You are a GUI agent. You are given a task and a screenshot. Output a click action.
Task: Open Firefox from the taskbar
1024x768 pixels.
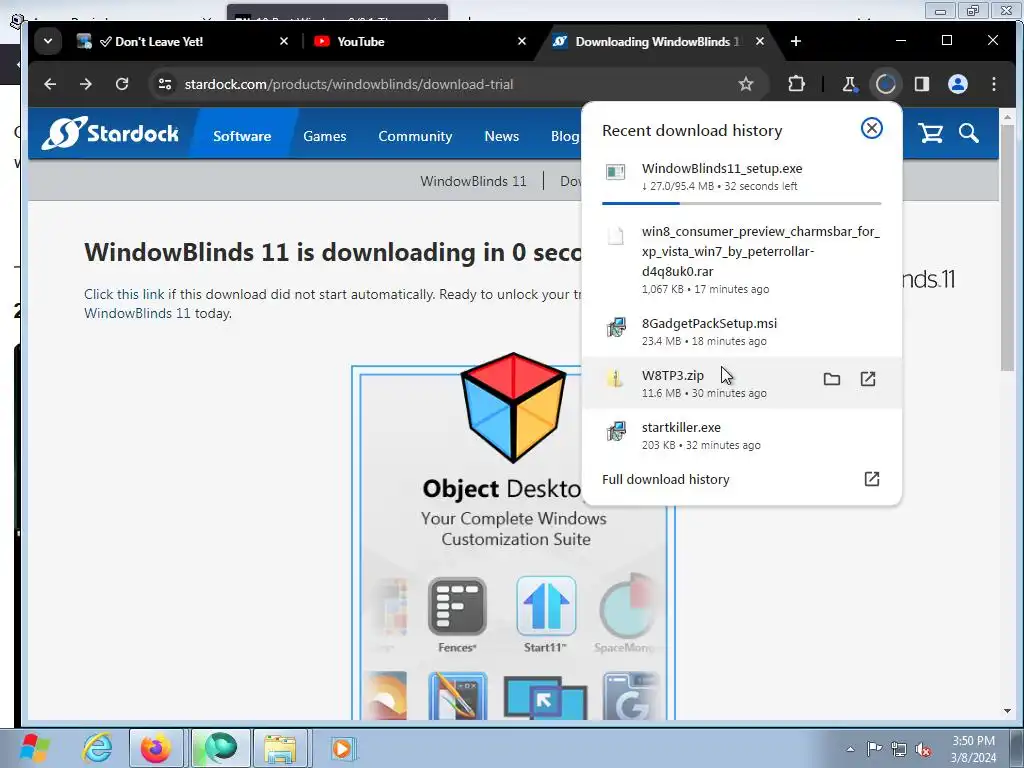click(156, 748)
